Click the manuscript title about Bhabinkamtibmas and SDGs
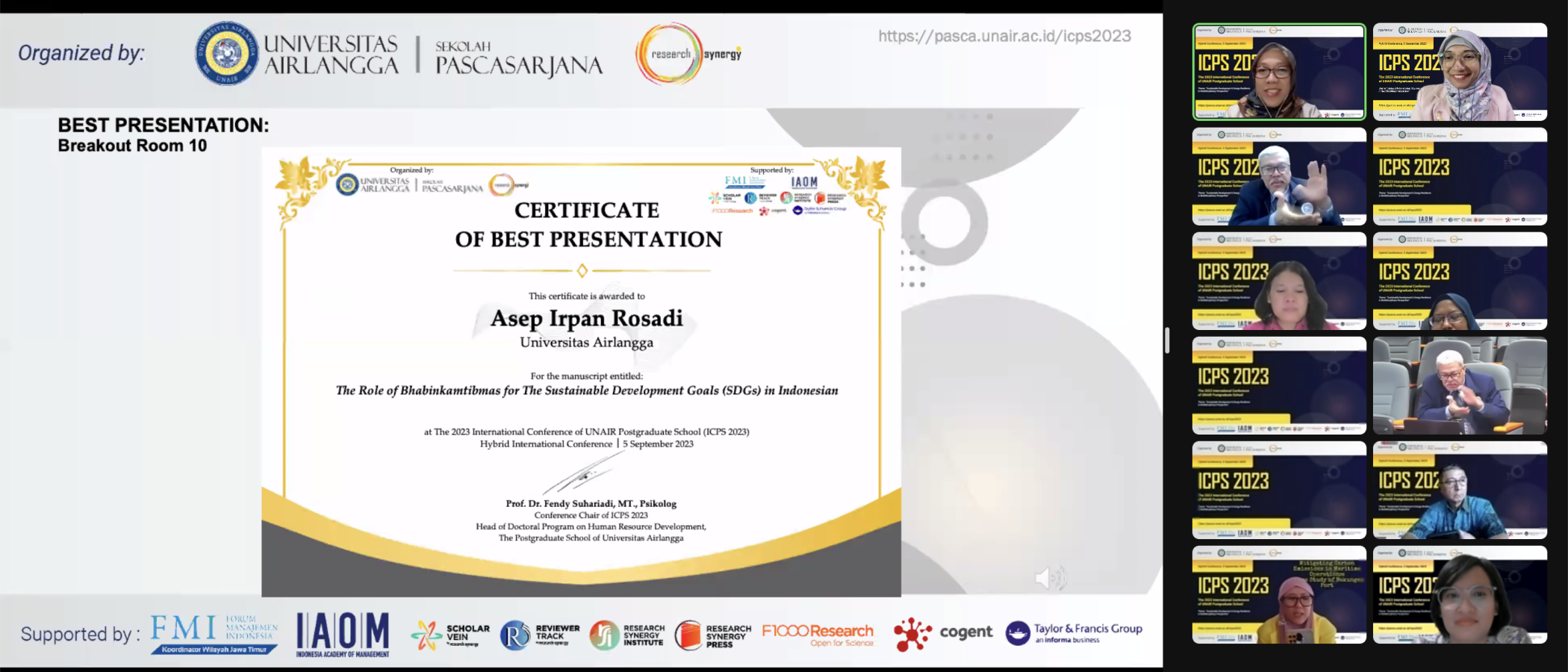The image size is (1568, 672). click(587, 391)
